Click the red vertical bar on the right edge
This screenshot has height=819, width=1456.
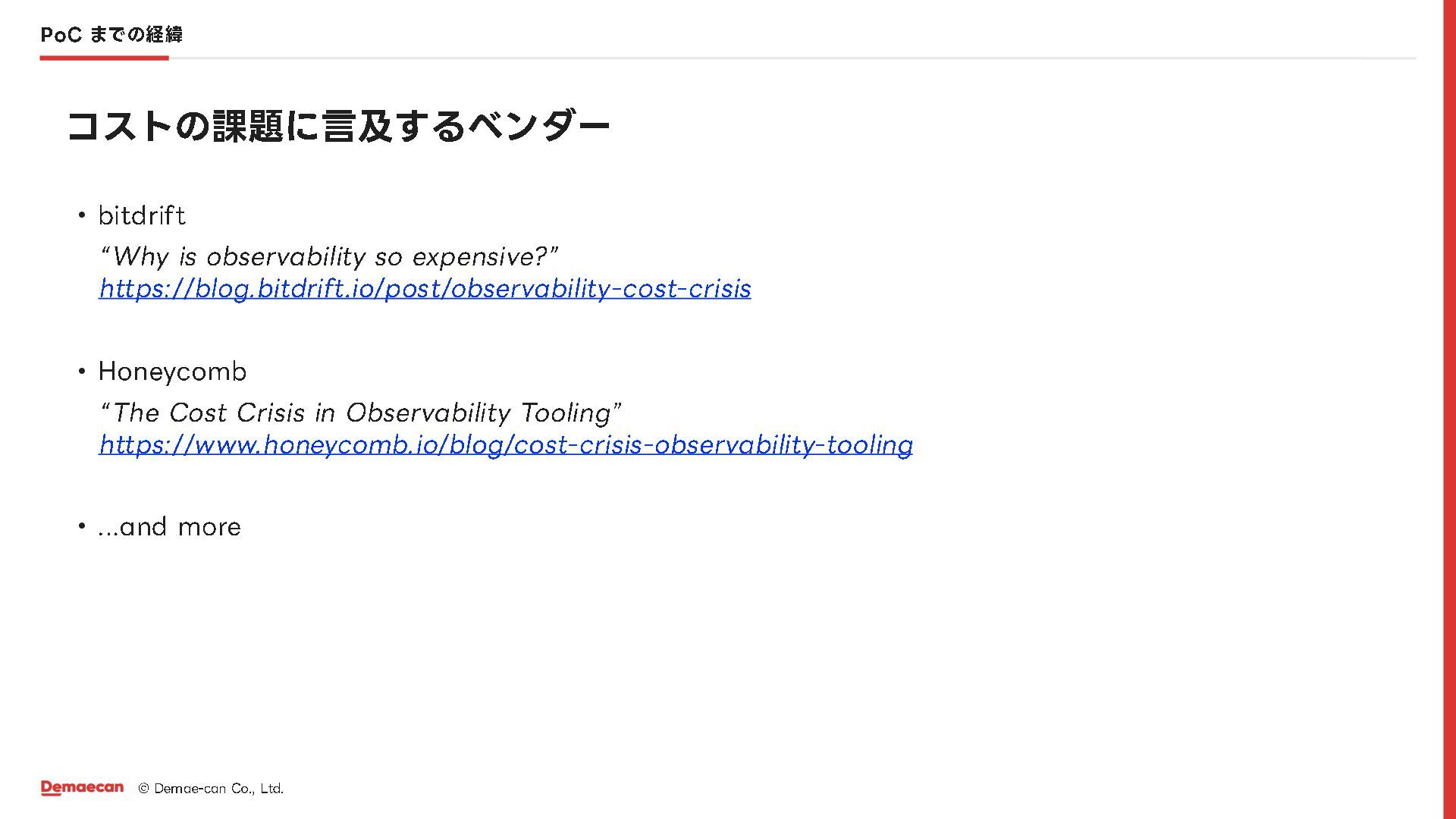[1449, 409]
